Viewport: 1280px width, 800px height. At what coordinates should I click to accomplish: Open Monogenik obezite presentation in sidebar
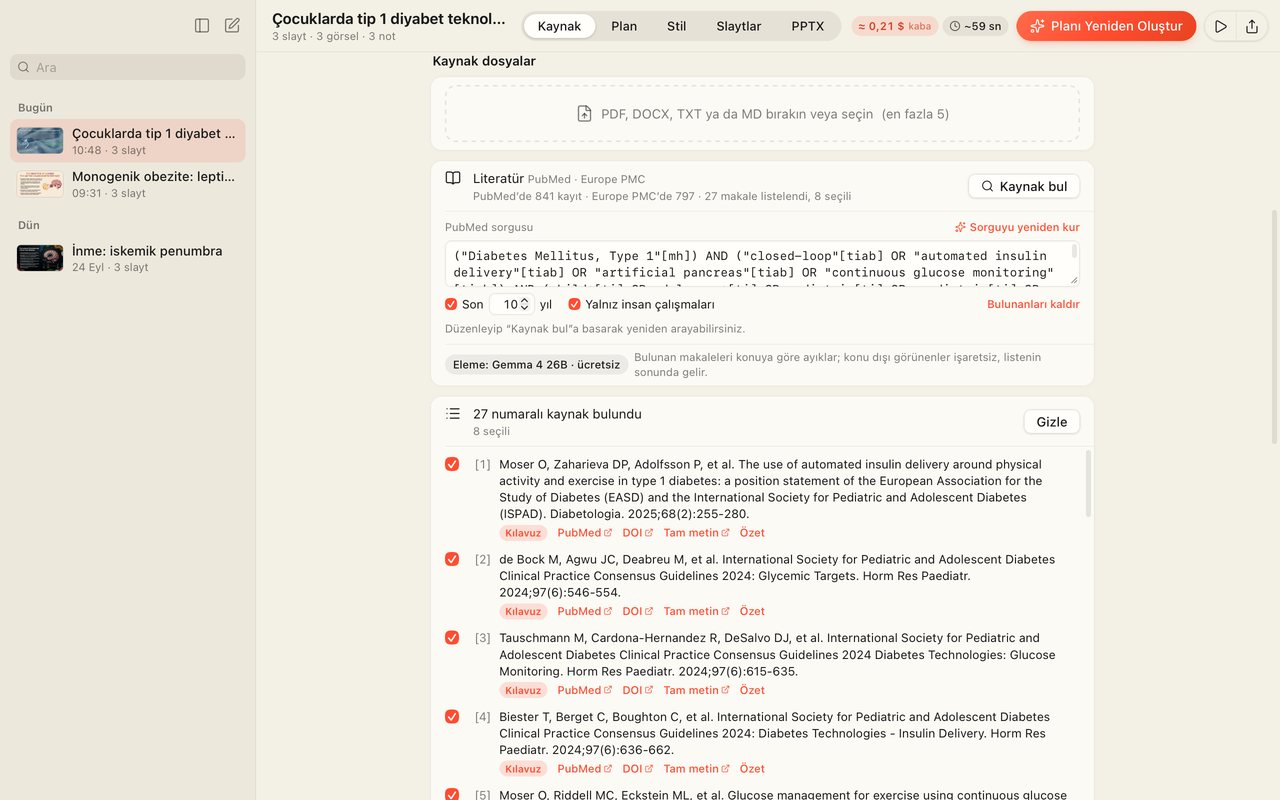coord(128,184)
